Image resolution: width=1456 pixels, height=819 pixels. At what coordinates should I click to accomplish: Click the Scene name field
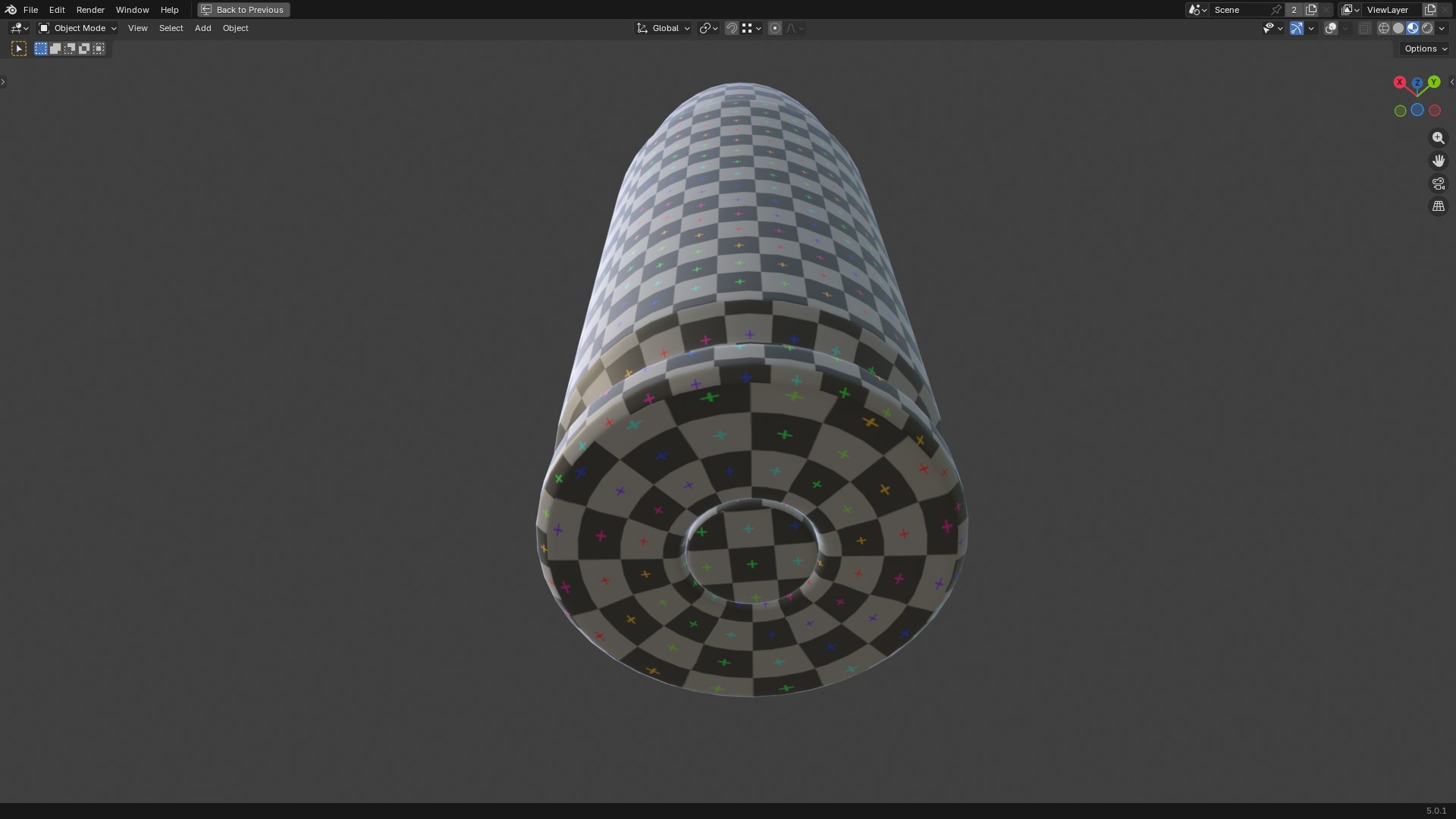click(1240, 10)
